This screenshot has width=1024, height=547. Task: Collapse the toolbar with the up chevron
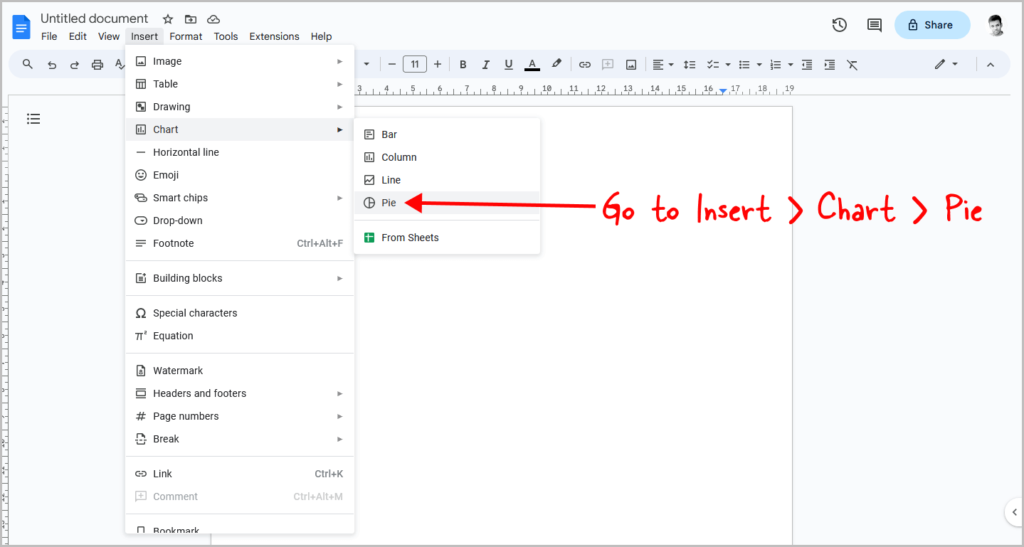pos(991,65)
